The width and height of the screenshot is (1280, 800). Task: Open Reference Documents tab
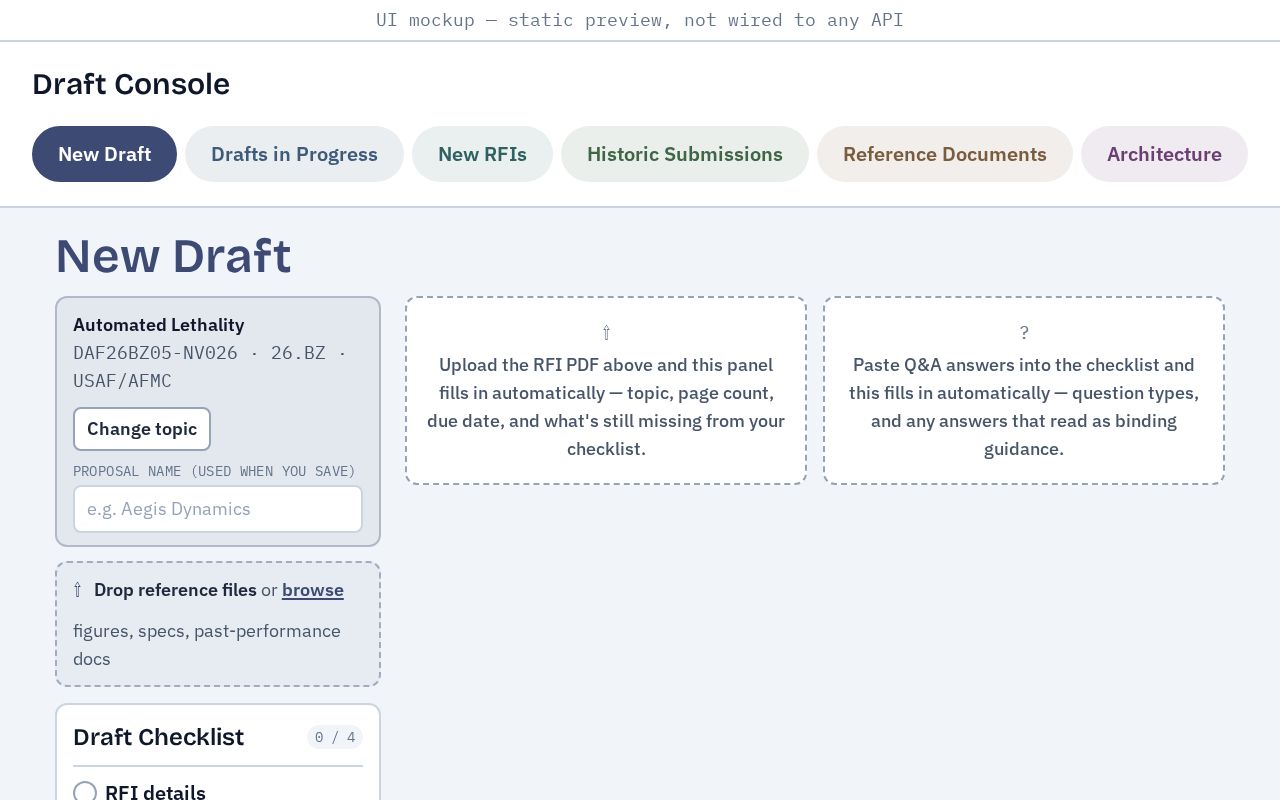(944, 154)
